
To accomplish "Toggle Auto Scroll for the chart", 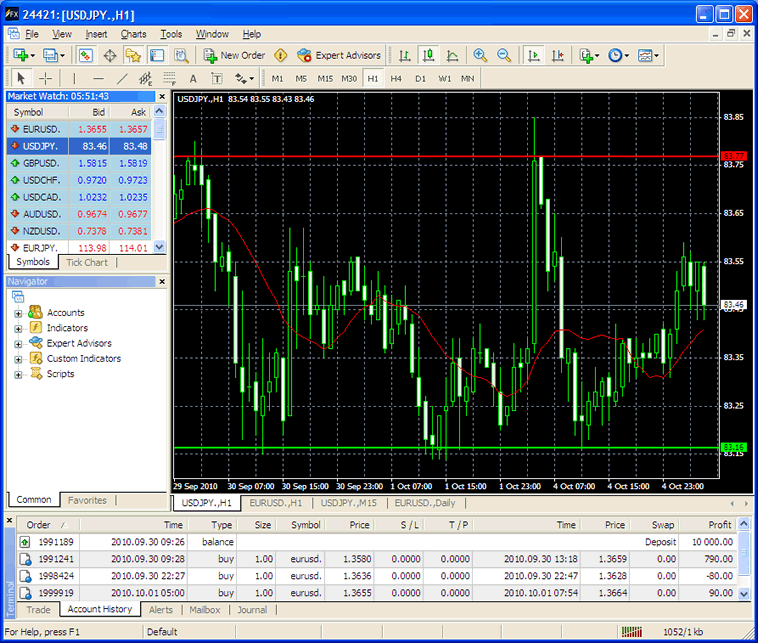I will pos(534,56).
